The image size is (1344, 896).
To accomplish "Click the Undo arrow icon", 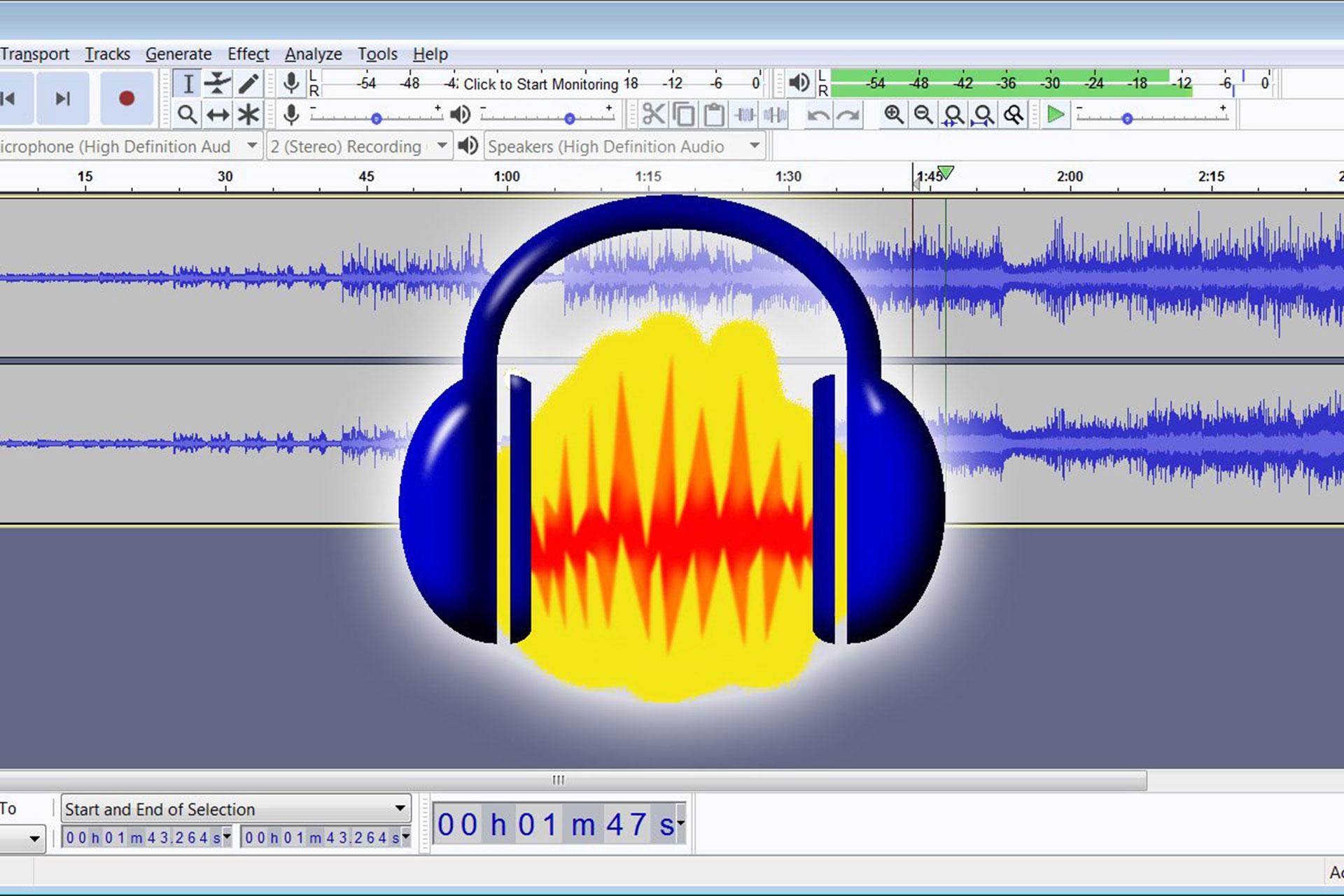I will [818, 115].
